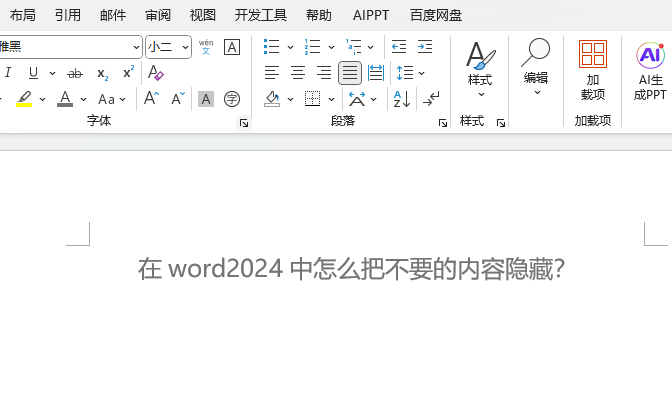
Task: Open the 邮件 tab
Action: tap(113, 15)
